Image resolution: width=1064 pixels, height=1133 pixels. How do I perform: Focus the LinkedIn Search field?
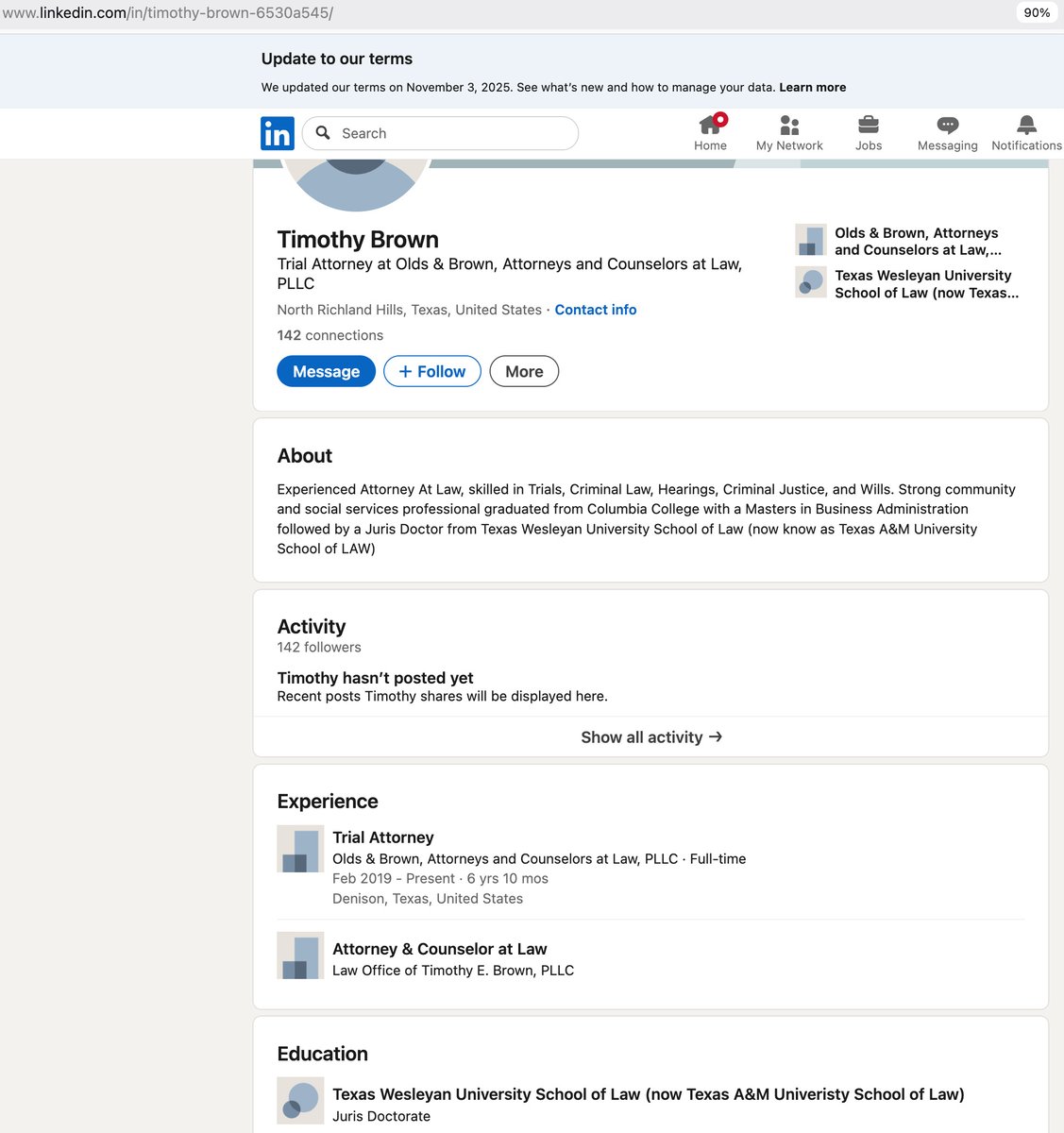click(440, 133)
